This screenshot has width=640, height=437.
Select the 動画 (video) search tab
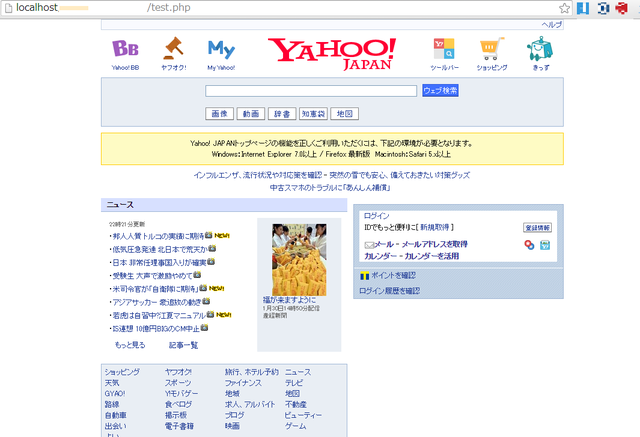tap(251, 114)
